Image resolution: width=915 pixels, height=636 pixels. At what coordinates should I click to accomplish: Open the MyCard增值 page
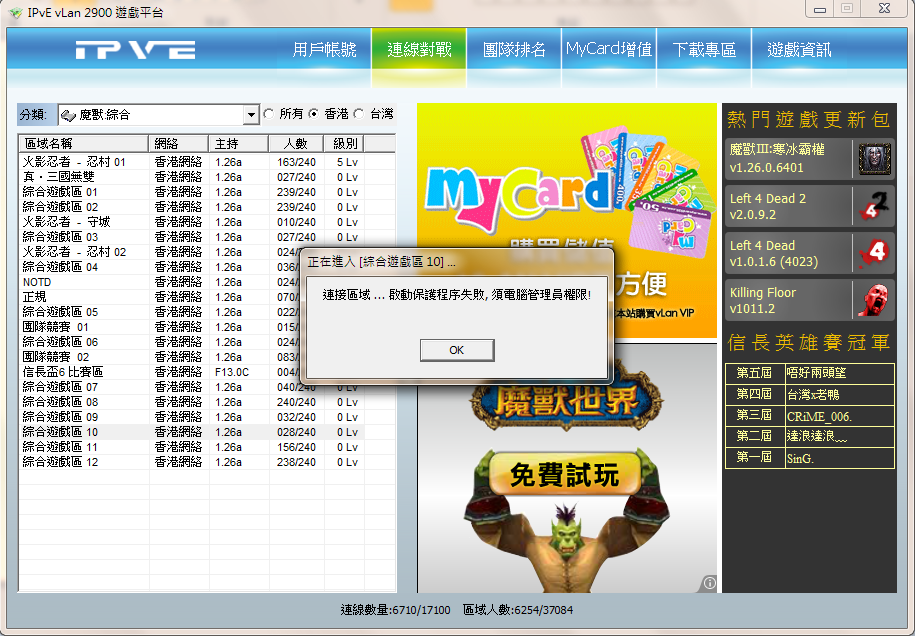[x=609, y=49]
